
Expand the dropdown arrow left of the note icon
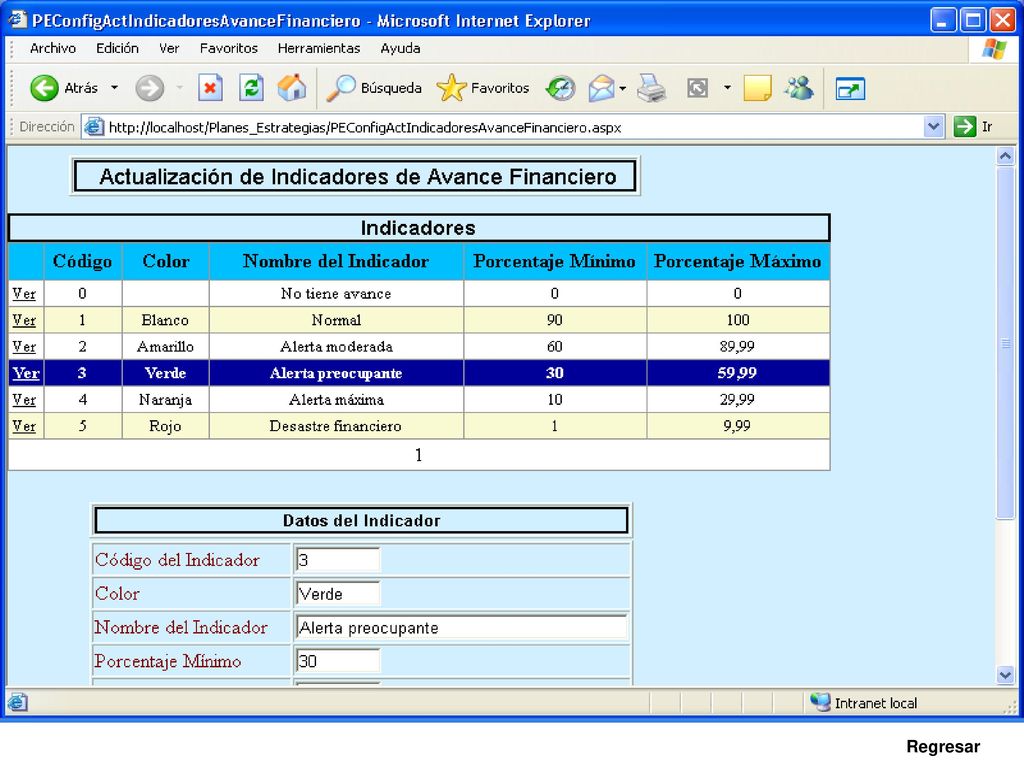click(727, 88)
